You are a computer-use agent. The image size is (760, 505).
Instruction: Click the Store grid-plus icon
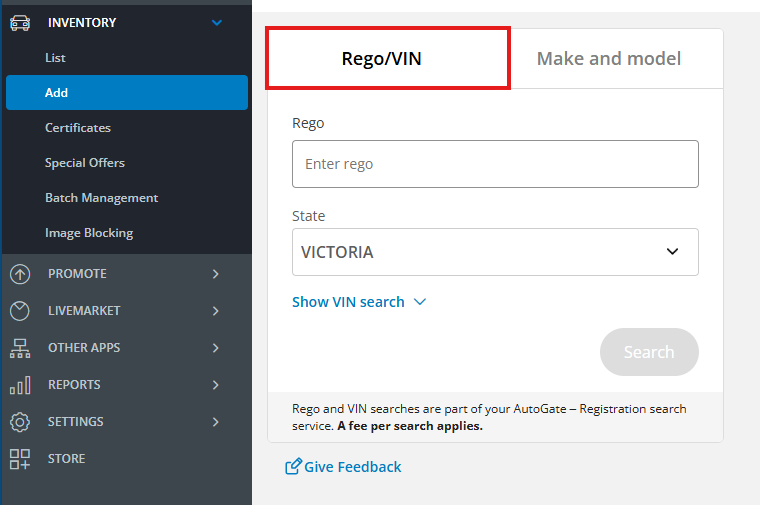pyautogui.click(x=20, y=459)
